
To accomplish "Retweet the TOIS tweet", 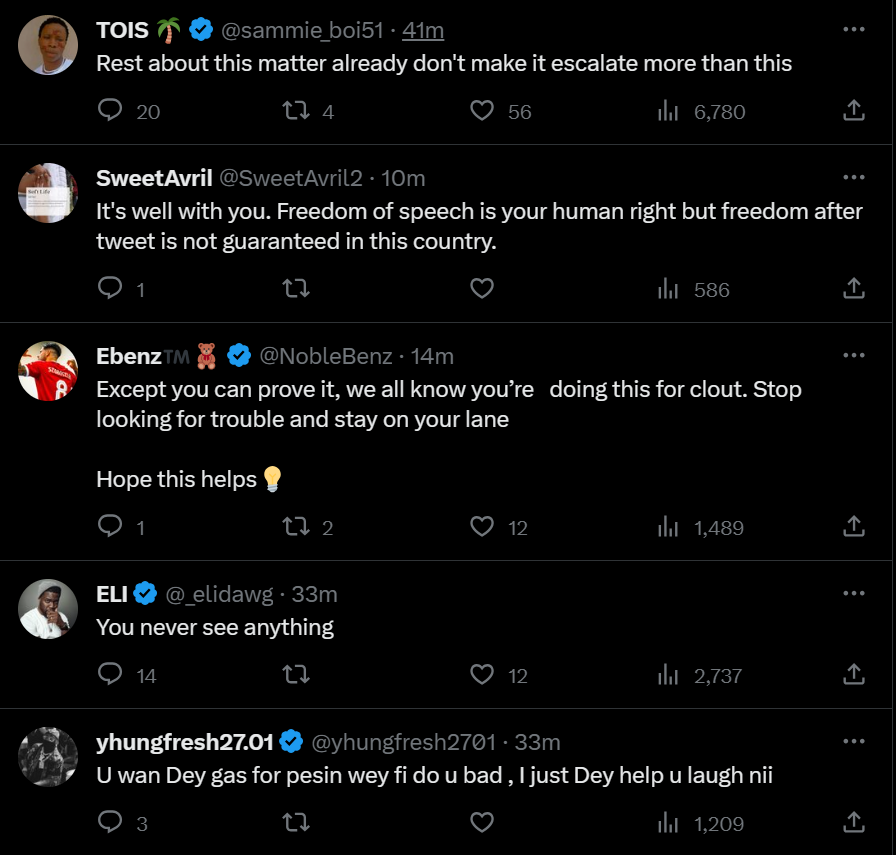I will 296,111.
